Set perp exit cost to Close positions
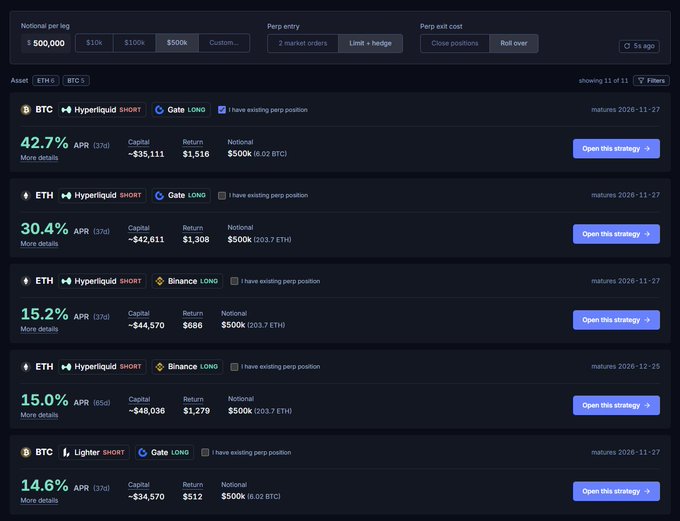Screen dimensions: 680x521 coord(454,43)
